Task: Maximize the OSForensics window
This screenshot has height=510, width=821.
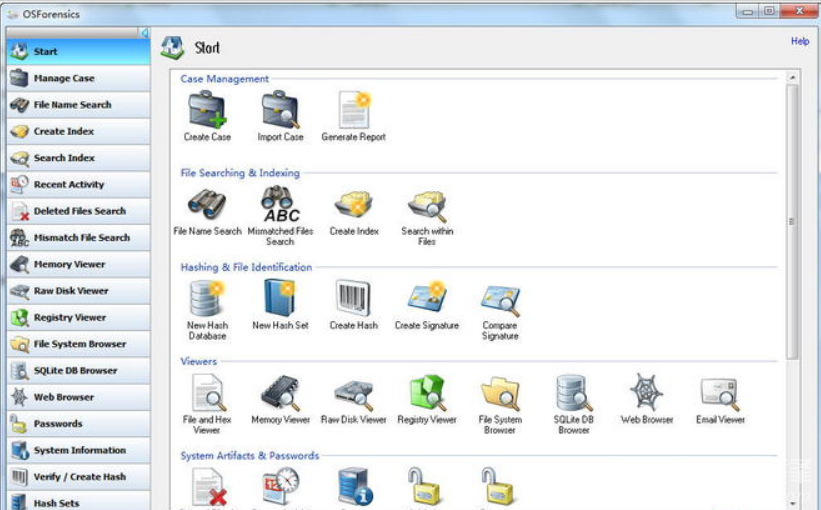Action: click(x=769, y=11)
